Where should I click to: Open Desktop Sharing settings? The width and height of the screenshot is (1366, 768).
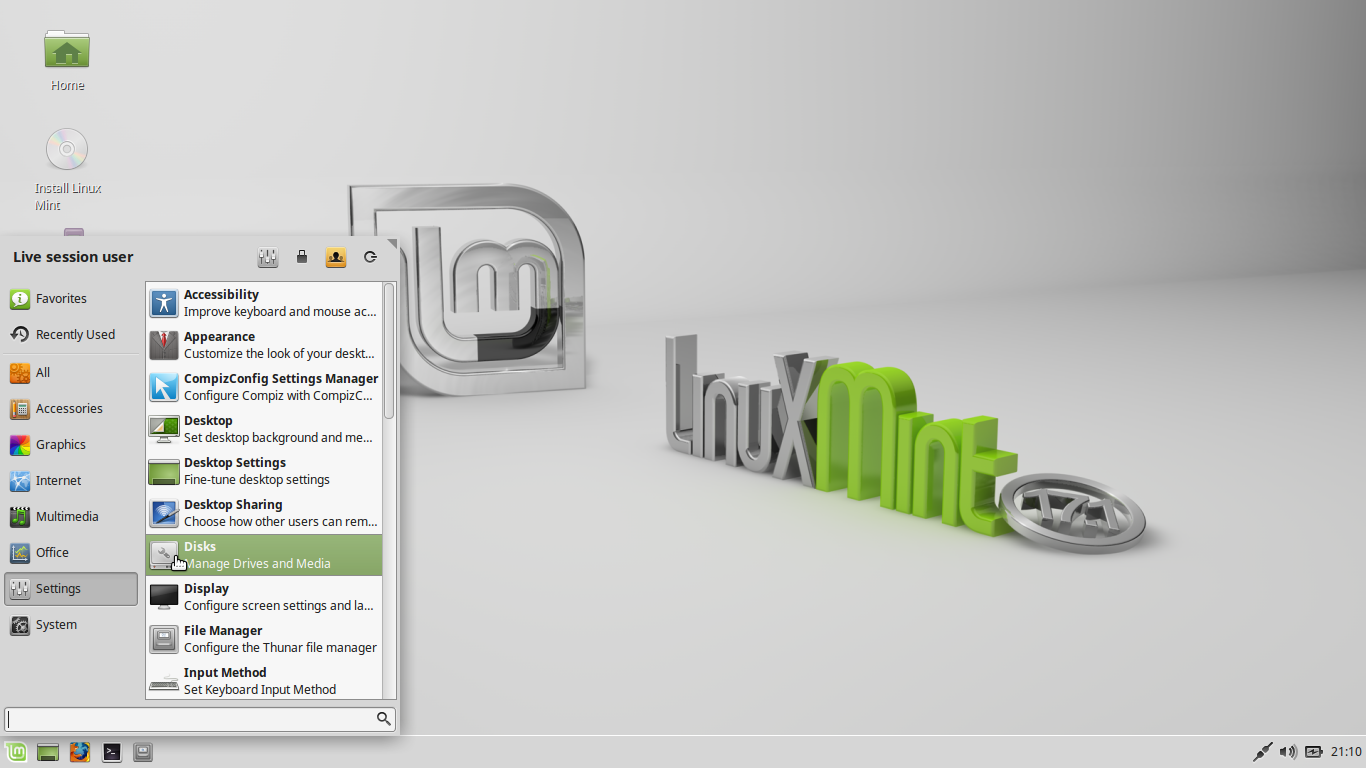263,512
